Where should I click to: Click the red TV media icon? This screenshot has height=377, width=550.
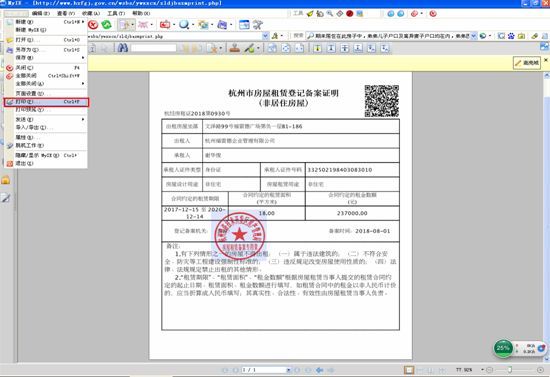(x=165, y=25)
